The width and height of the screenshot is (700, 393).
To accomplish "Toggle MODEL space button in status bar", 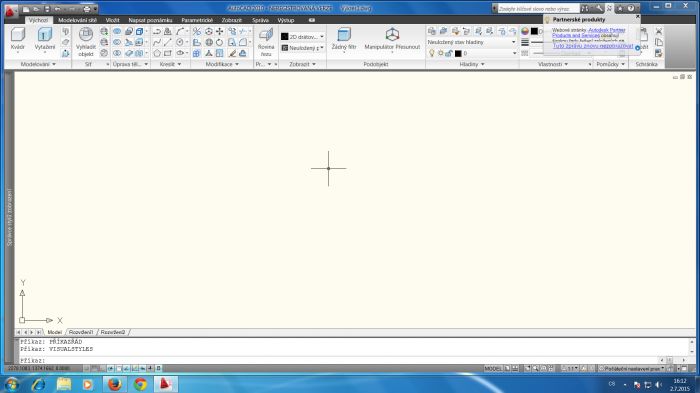I will click(493, 368).
